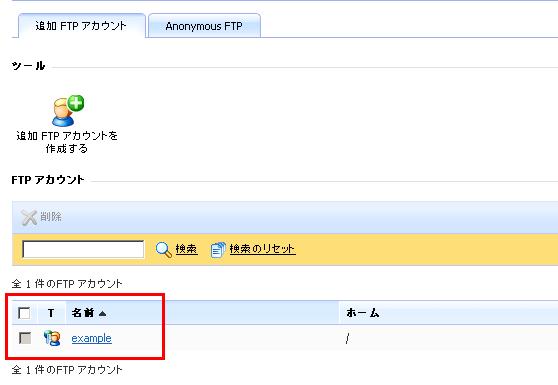Click the 検索のリセット link

(262, 249)
